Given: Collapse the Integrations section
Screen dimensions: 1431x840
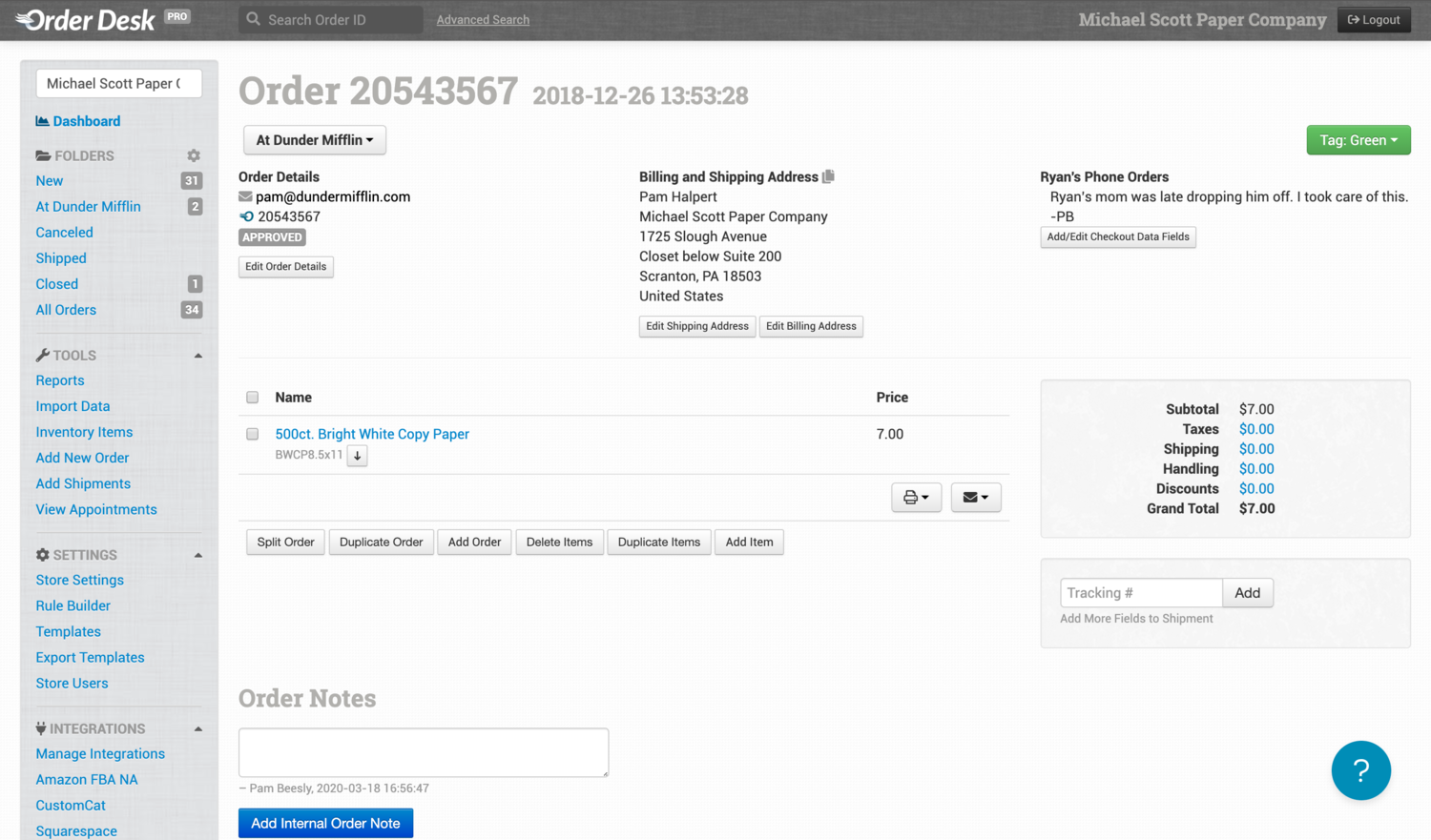Looking at the screenshot, I should click(x=198, y=728).
